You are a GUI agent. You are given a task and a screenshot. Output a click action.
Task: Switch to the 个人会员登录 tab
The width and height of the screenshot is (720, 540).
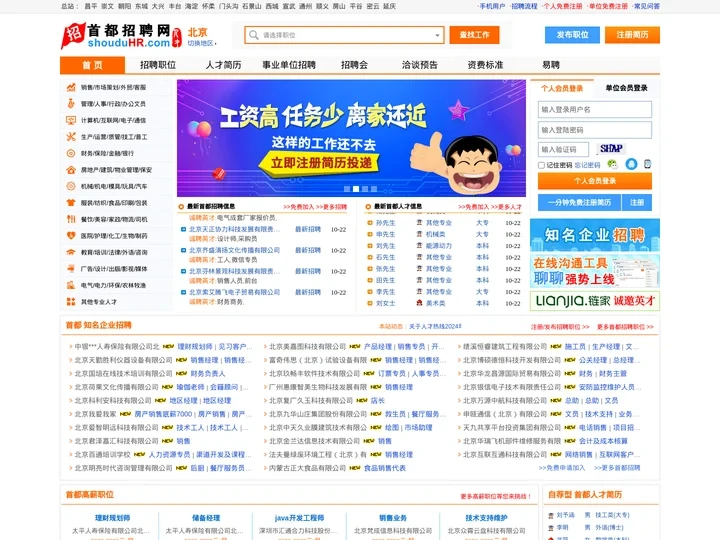tap(562, 88)
